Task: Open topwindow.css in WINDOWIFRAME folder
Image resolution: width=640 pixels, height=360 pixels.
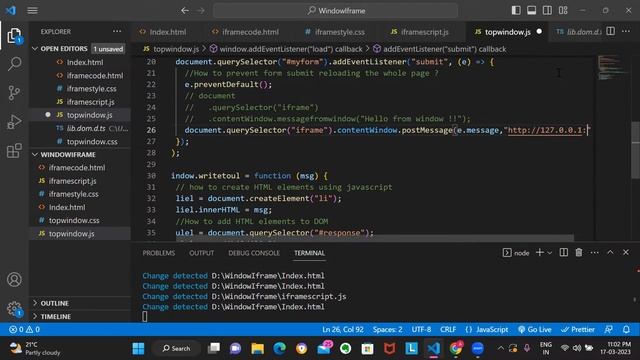Action: point(80,220)
